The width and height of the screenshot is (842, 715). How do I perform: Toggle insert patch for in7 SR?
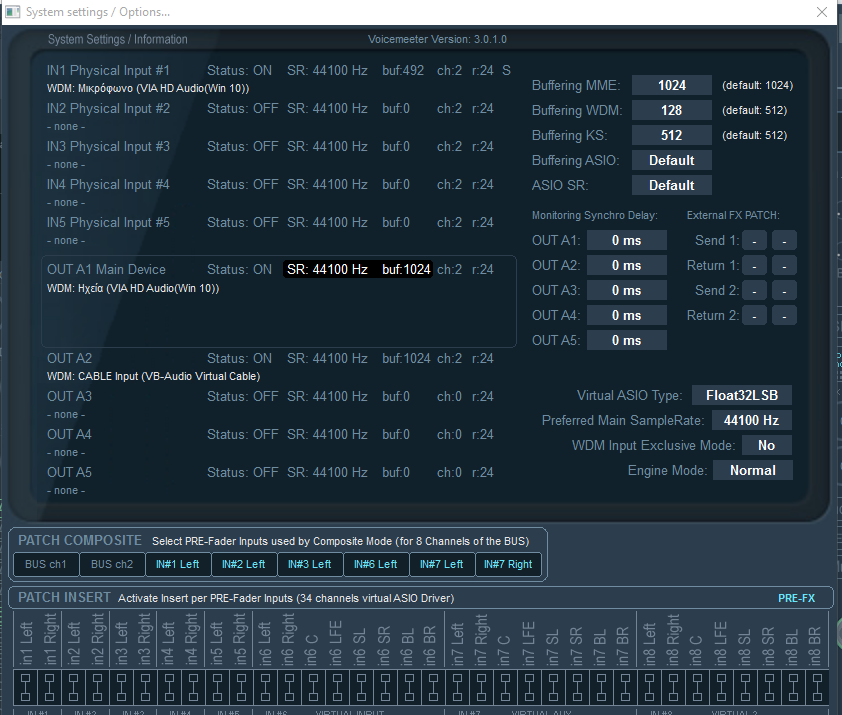tap(577, 686)
